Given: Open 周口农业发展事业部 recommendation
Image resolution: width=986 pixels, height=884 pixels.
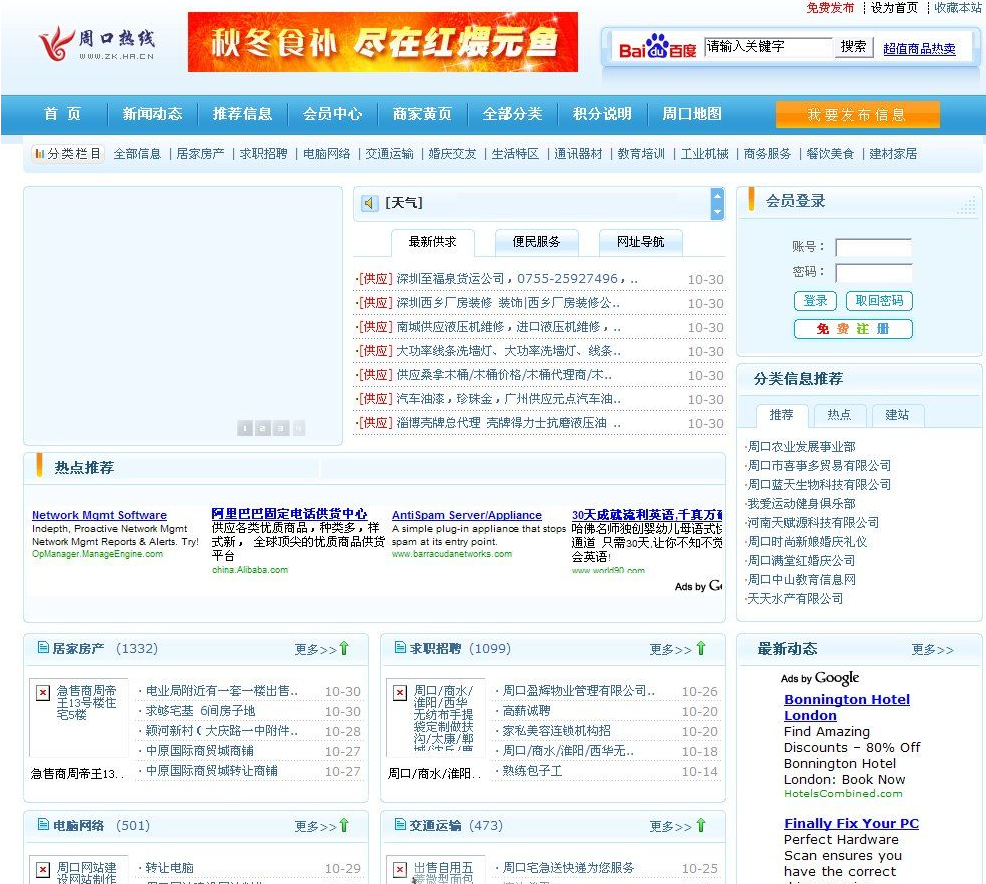Looking at the screenshot, I should (x=801, y=446).
